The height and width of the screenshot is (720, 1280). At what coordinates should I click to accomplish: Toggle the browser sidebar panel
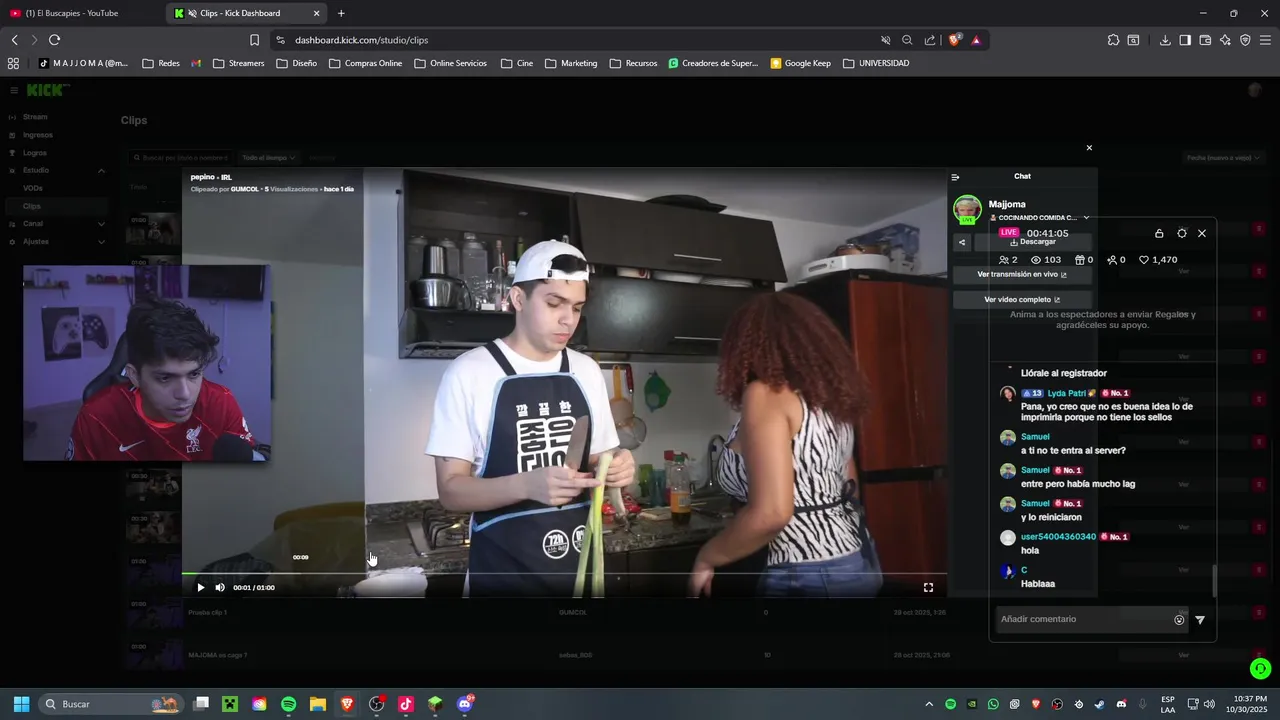point(1185,40)
